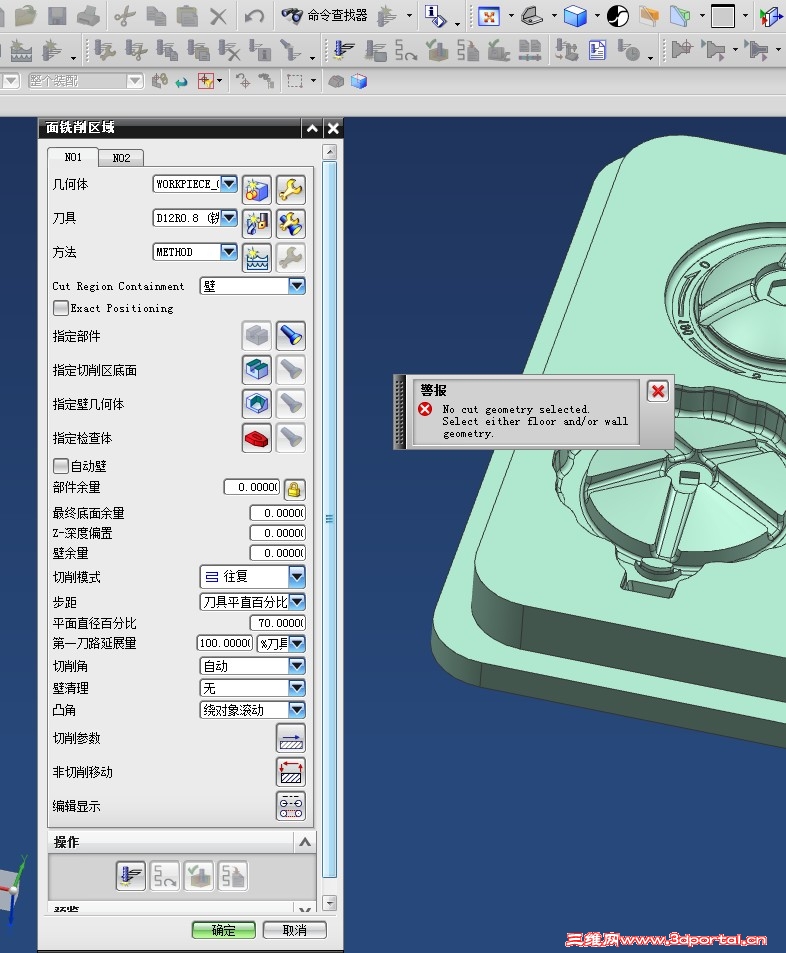The width and height of the screenshot is (786, 953).
Task: Click the Save floppy disk icon
Action: click(57, 15)
